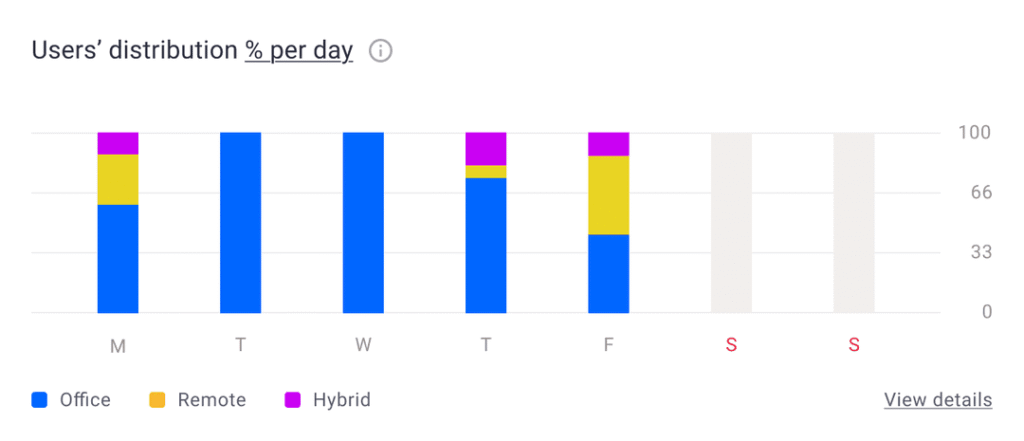Viewport: 1024px width, 441px height.
Task: Toggle the Office legend label
Action: point(85,400)
